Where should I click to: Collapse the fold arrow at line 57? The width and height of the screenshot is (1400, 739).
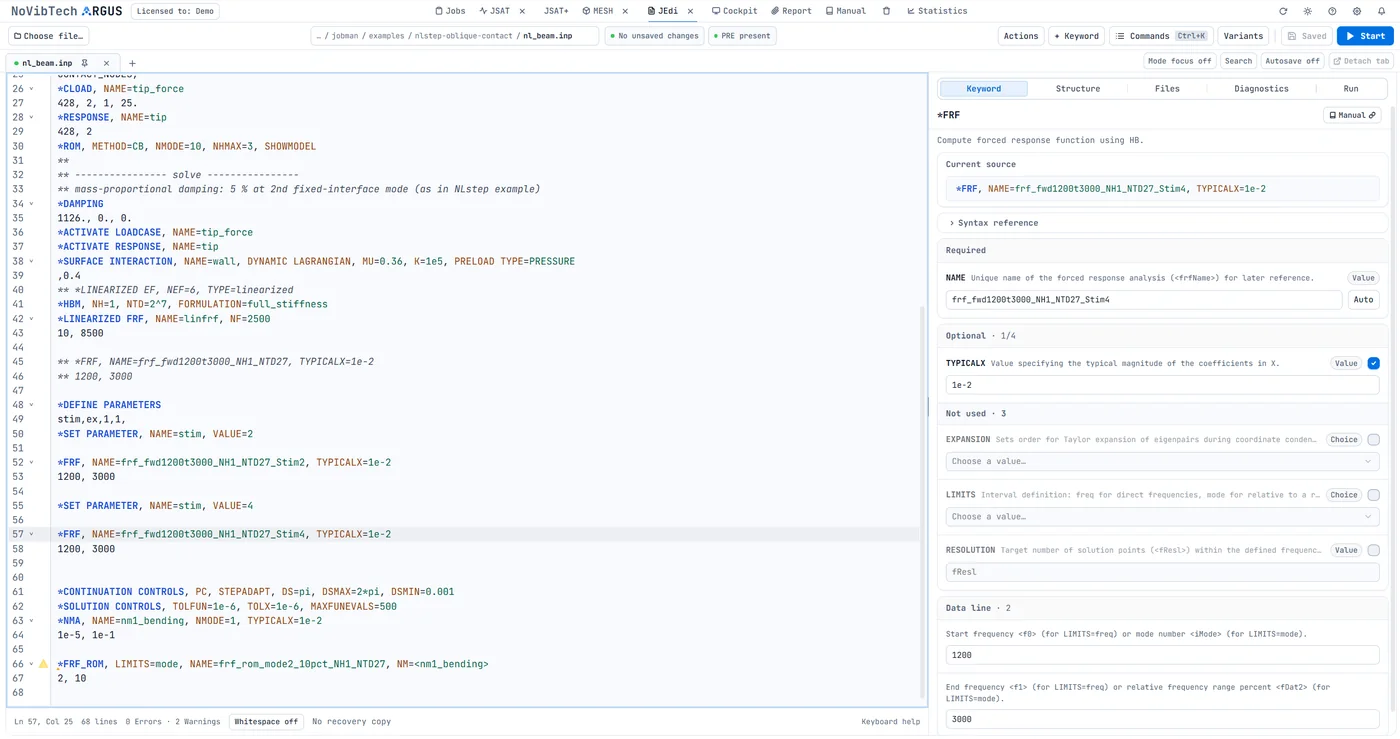coord(31,534)
